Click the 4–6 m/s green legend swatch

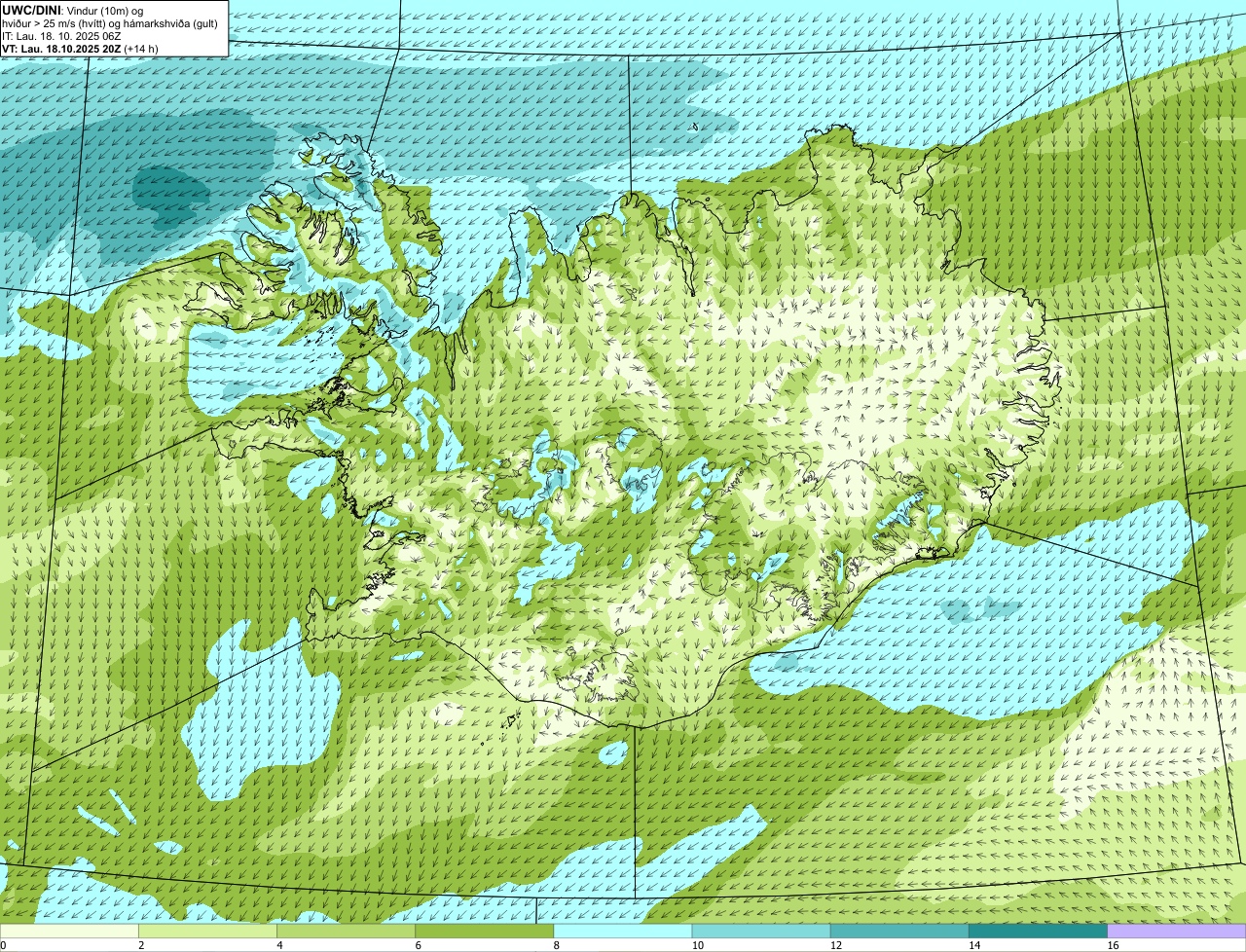346,931
